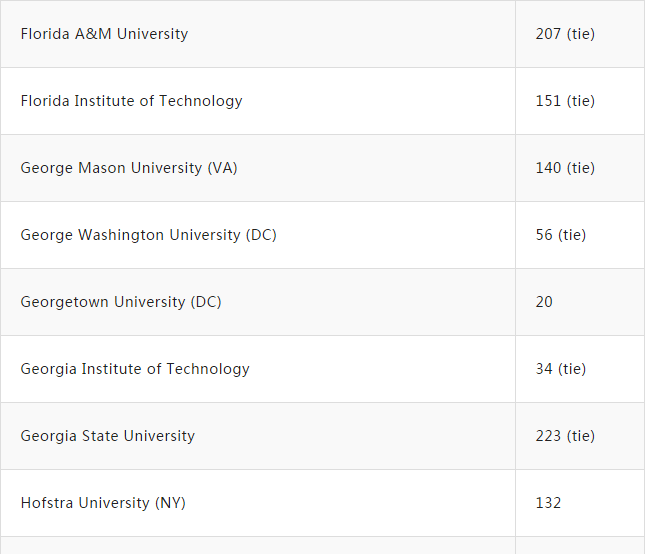Select the 151 (tie) rank value
The width and height of the screenshot is (645, 554).
point(565,101)
